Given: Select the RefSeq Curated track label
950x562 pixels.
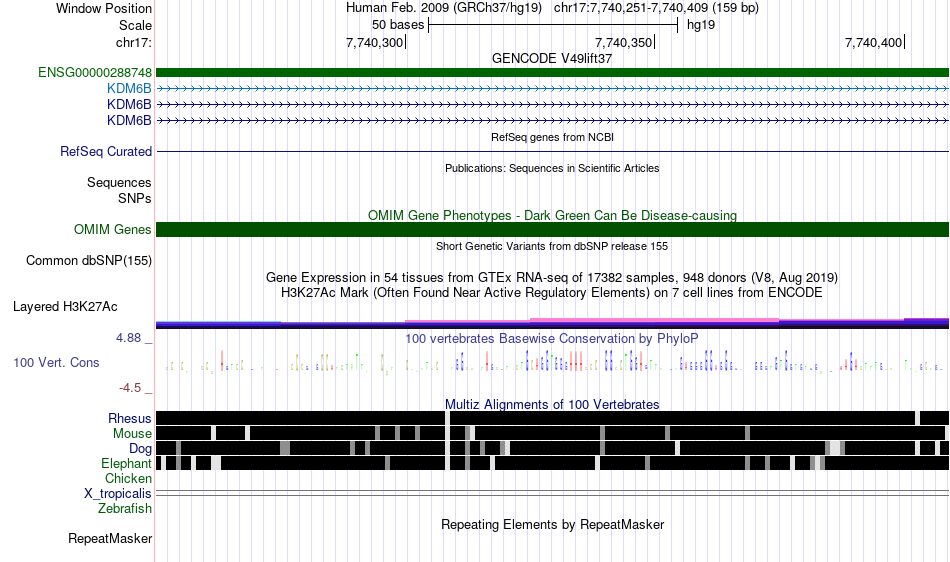Looking at the screenshot, I should (106, 151).
